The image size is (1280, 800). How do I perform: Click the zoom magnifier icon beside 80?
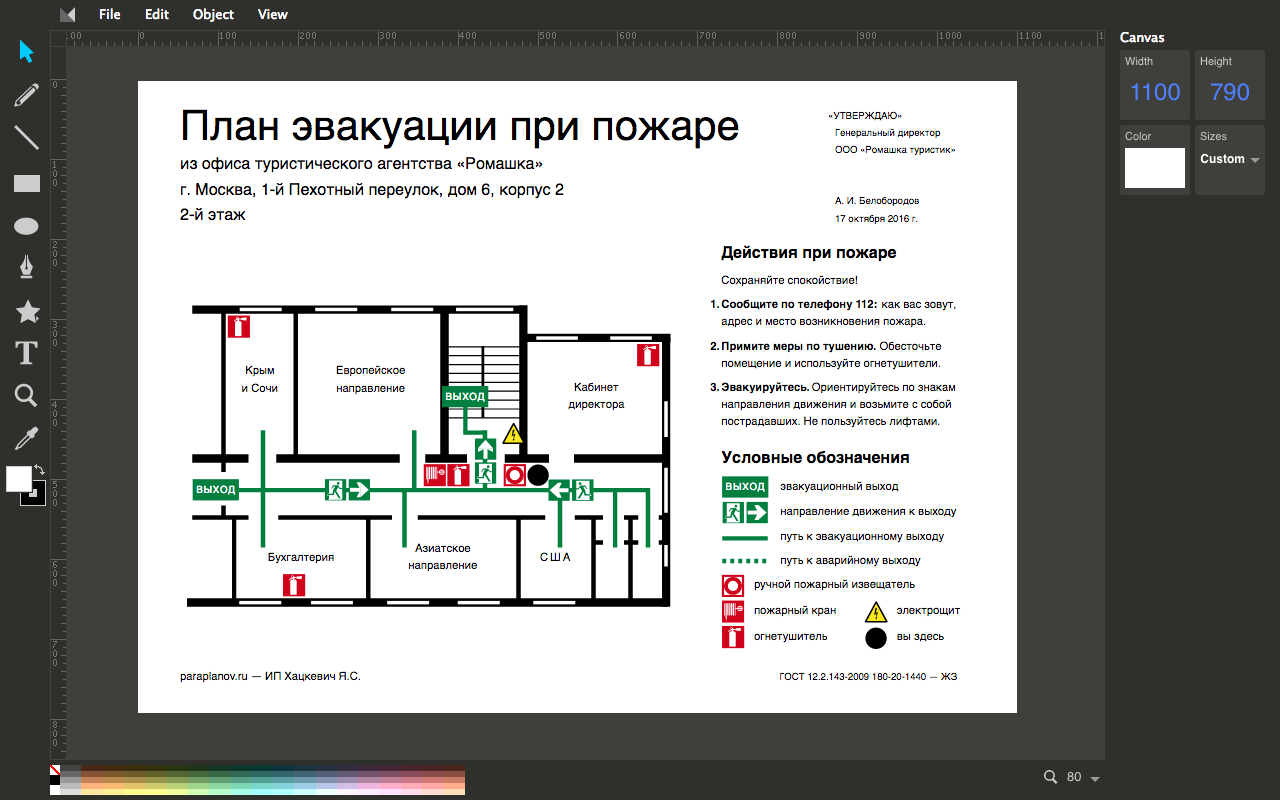tap(1050, 777)
